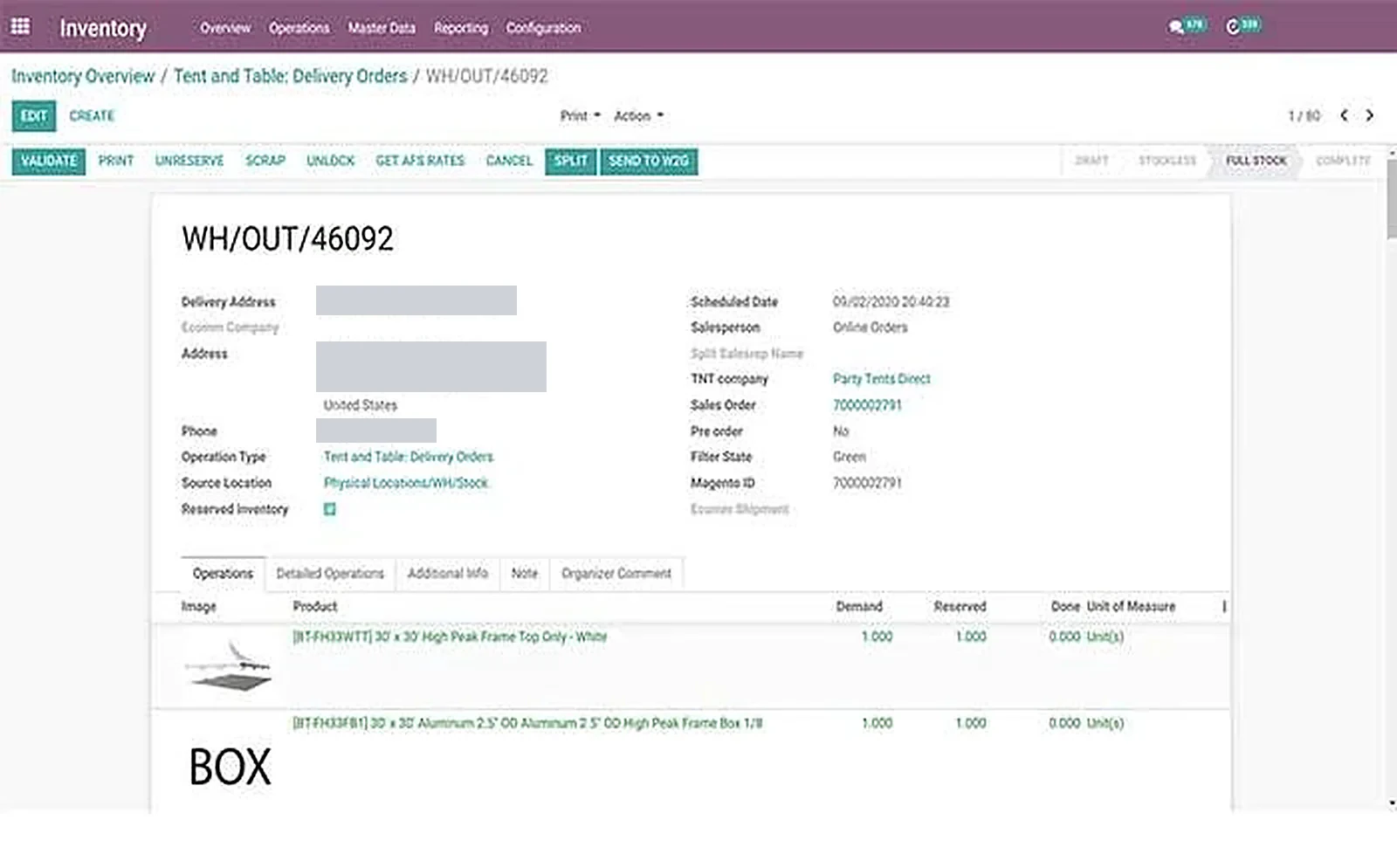
Task: Open the Operations menu in top bar
Action: click(299, 28)
